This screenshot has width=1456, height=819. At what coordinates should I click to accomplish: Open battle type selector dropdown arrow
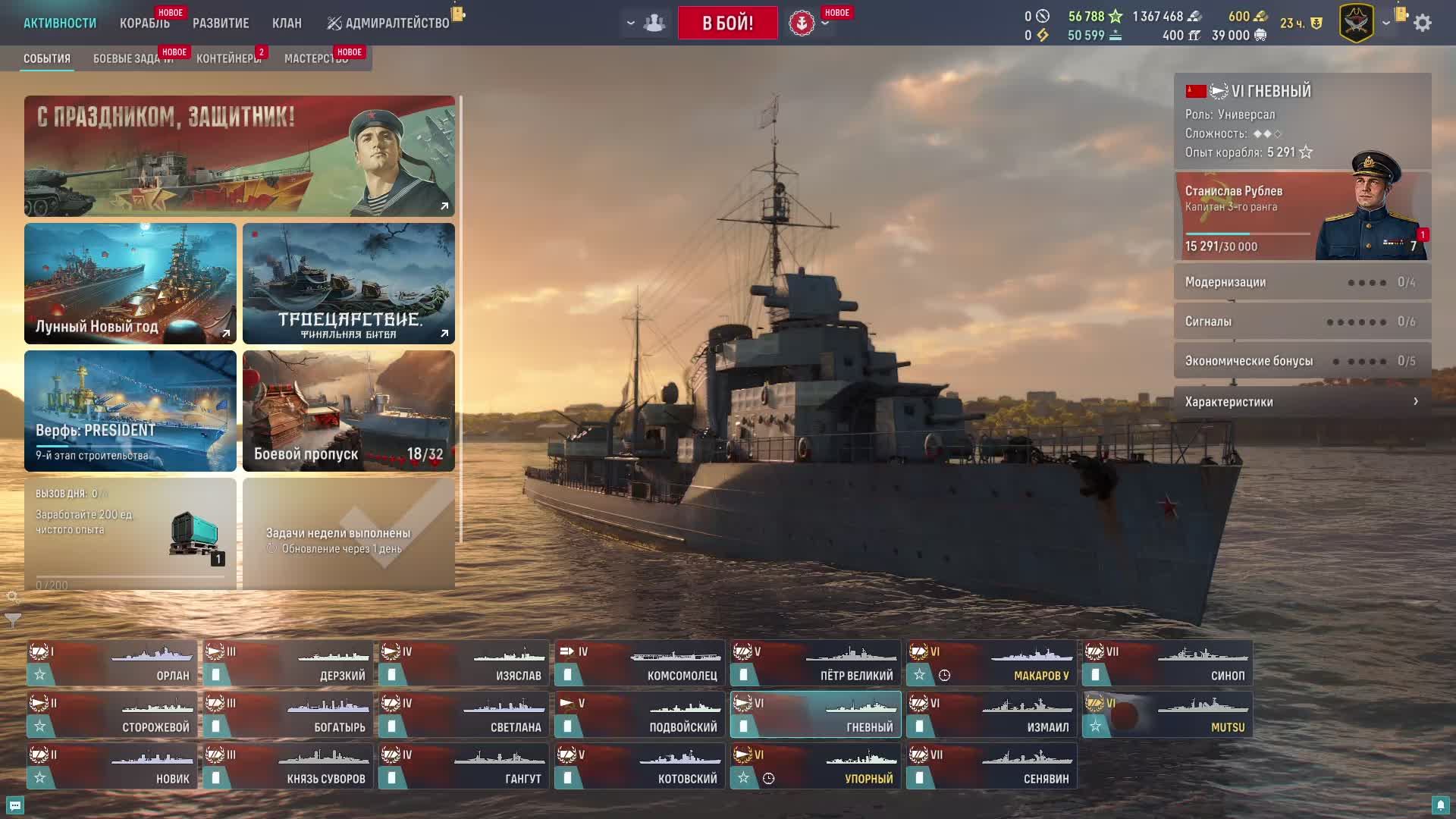[826, 24]
